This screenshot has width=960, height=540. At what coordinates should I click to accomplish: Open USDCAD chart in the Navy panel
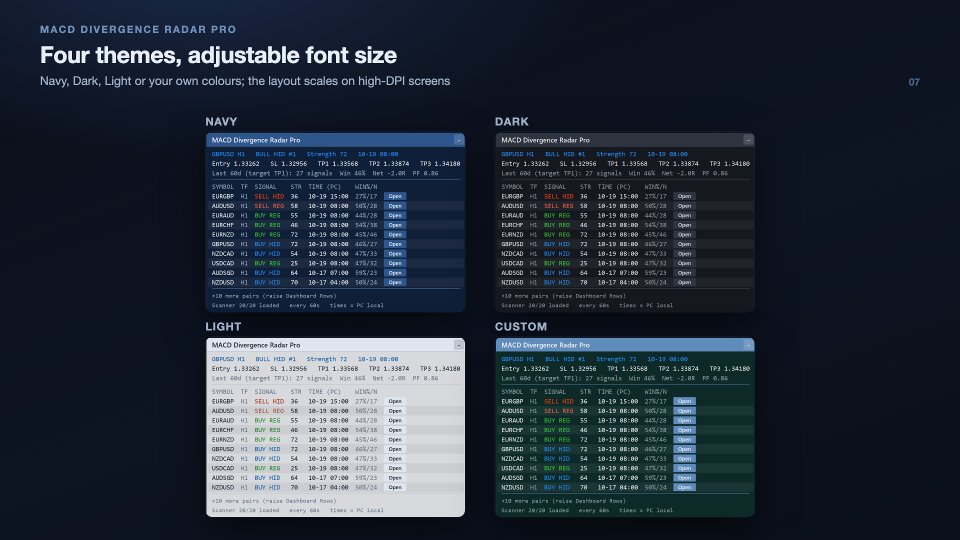click(x=395, y=263)
